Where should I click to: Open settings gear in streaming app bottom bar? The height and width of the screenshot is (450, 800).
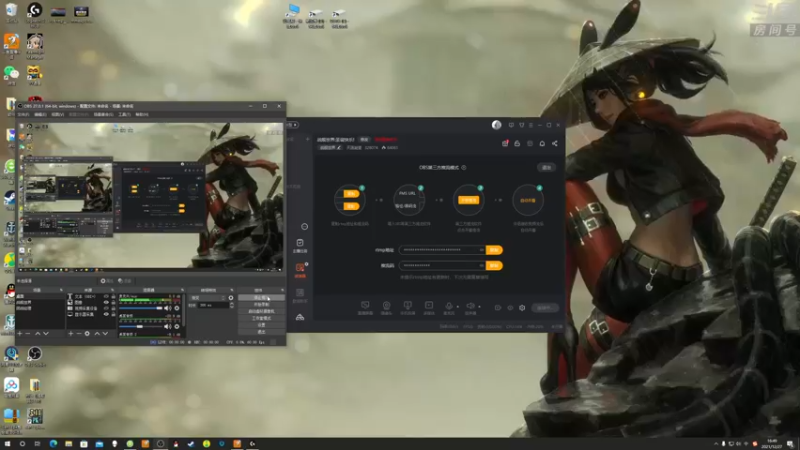[x=522, y=308]
